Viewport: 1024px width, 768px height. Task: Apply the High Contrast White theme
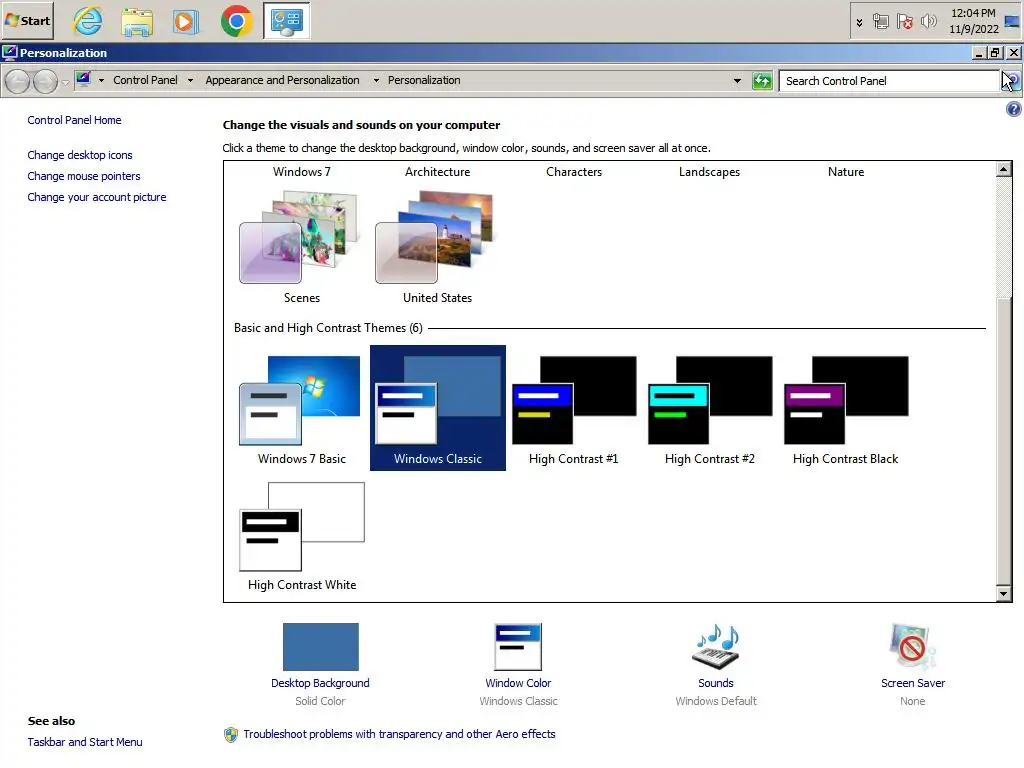(302, 536)
